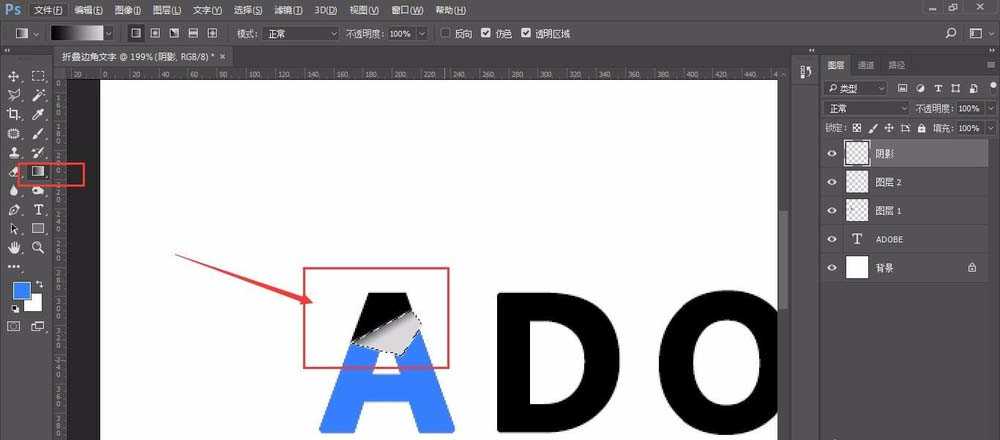Viewport: 1000px width, 440px height.
Task: Choose reflected gradient style
Action: (x=193, y=33)
